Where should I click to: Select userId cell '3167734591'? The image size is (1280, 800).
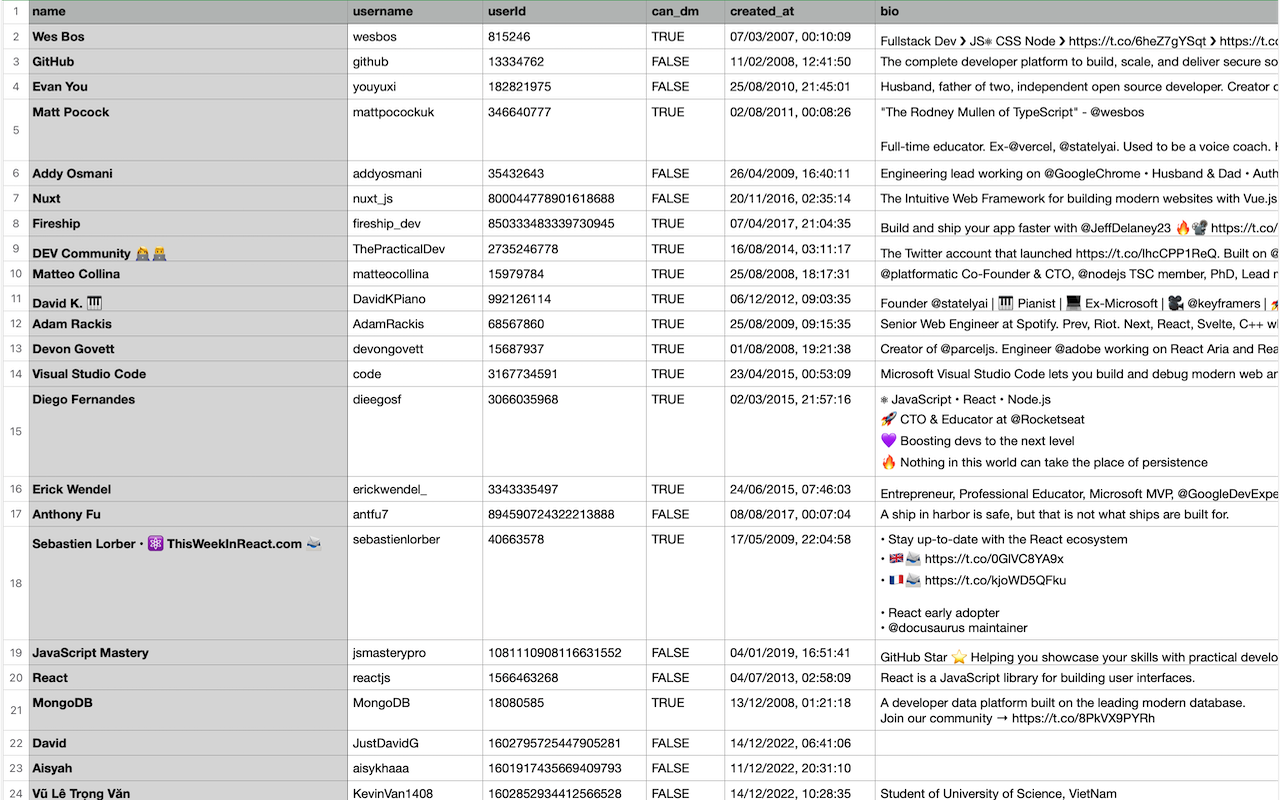[564, 374]
